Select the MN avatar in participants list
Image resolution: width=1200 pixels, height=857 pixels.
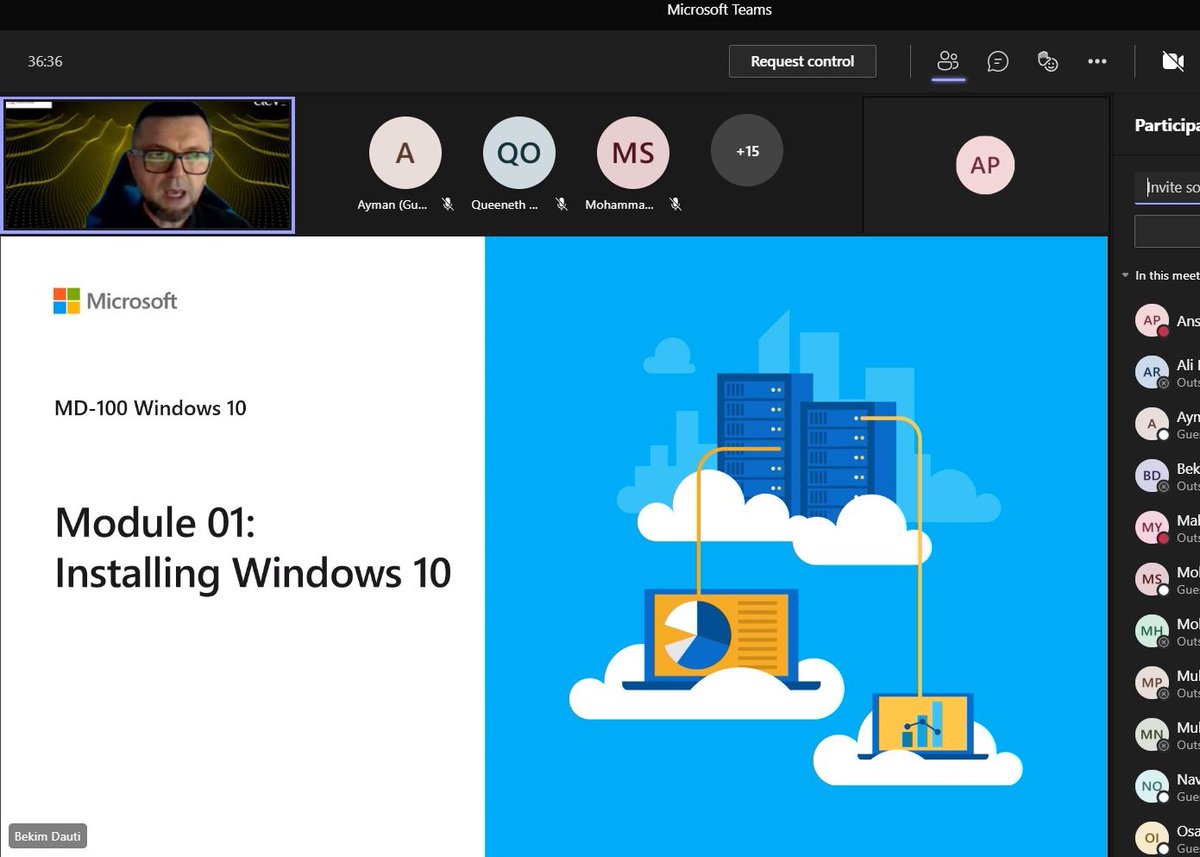[x=1152, y=735]
